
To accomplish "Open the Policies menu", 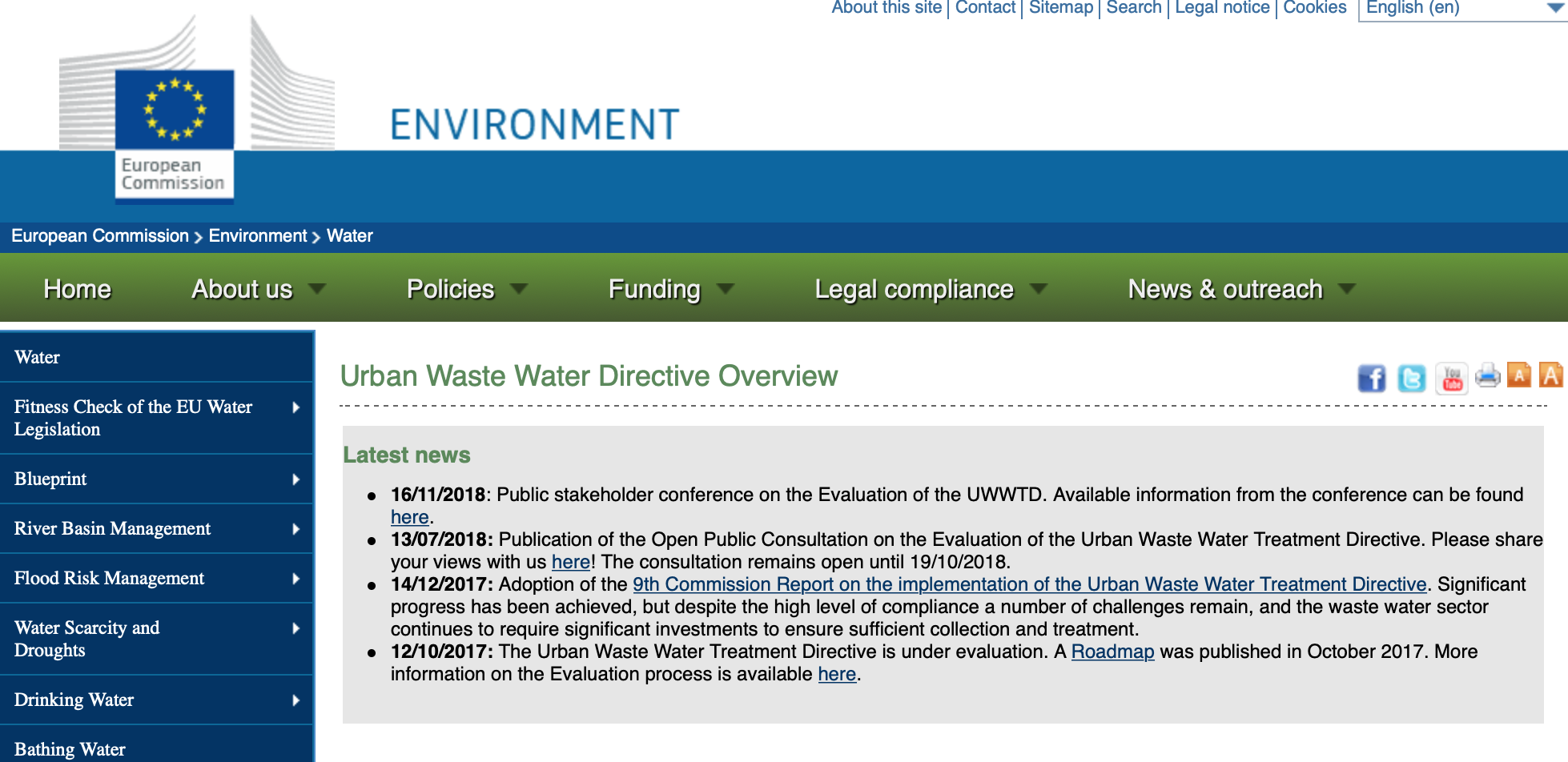I will (x=450, y=289).
